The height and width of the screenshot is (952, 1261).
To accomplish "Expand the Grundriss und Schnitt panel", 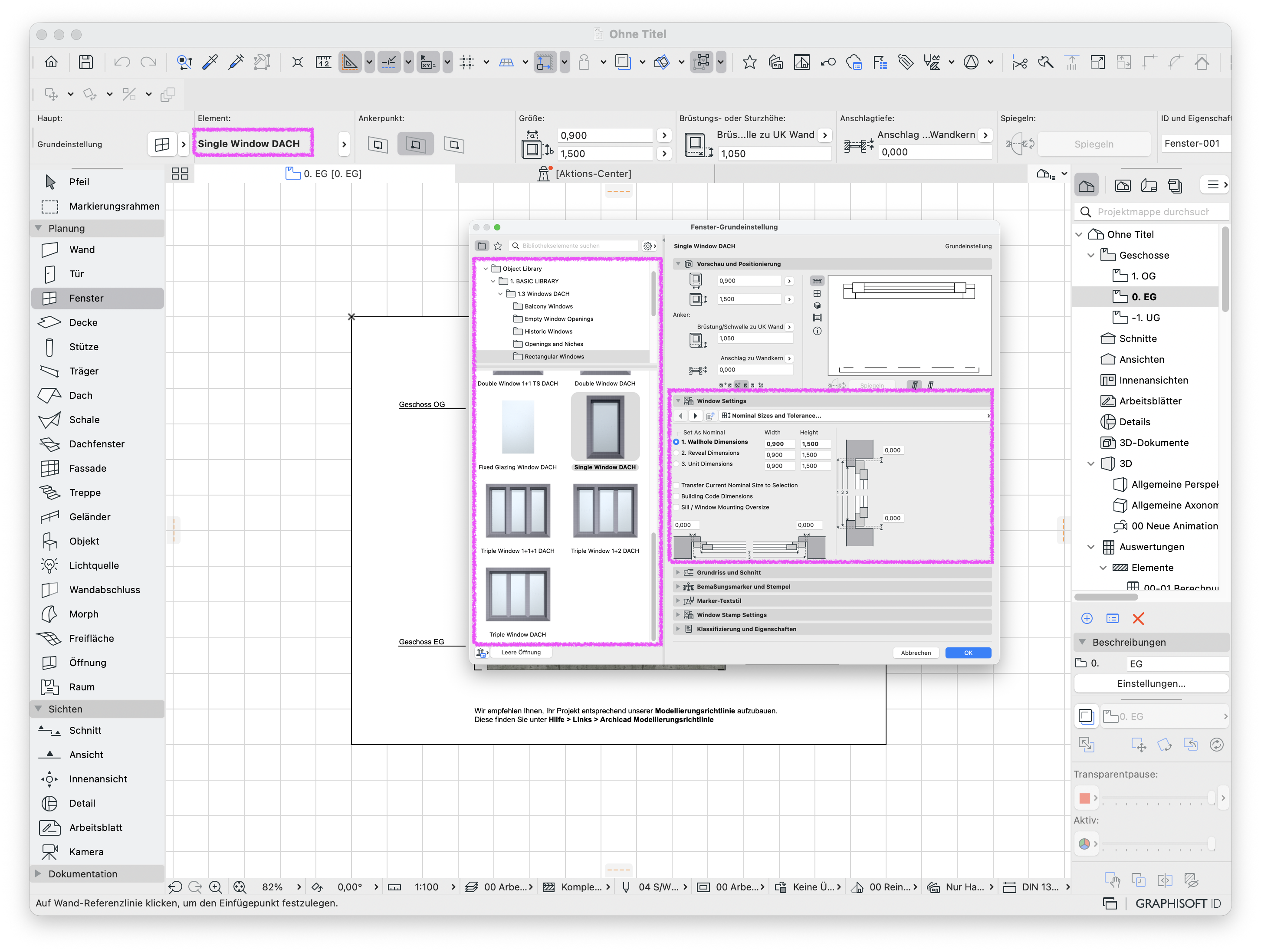I will tap(678, 573).
